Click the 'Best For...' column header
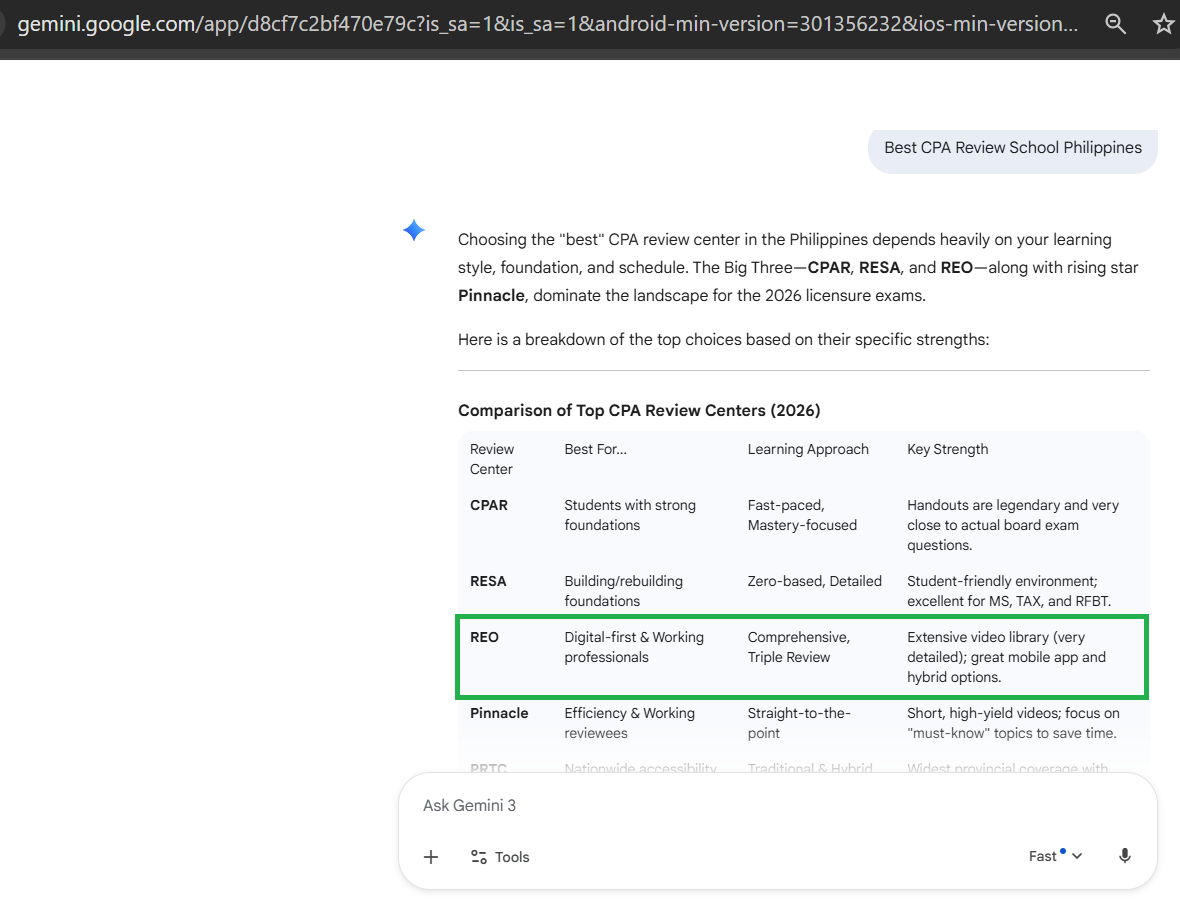 pos(595,449)
